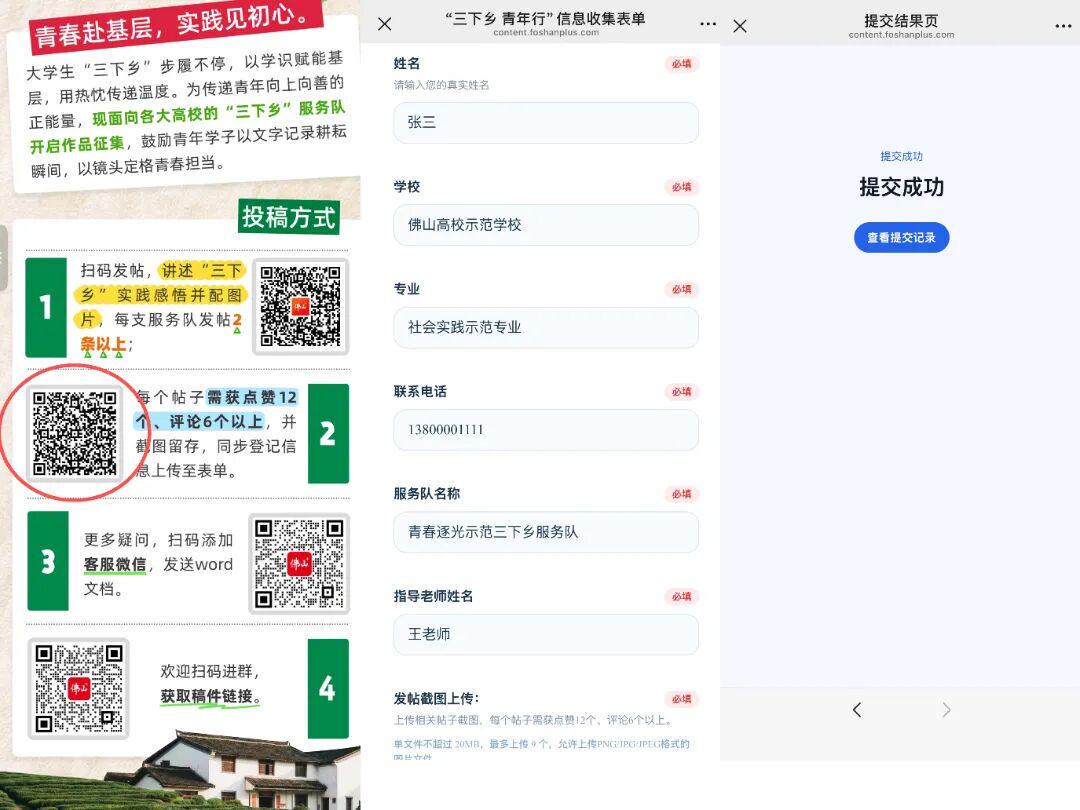Click the 客服微信 highlighted text
Image resolution: width=1080 pixels, height=810 pixels.
pyautogui.click(x=115, y=565)
